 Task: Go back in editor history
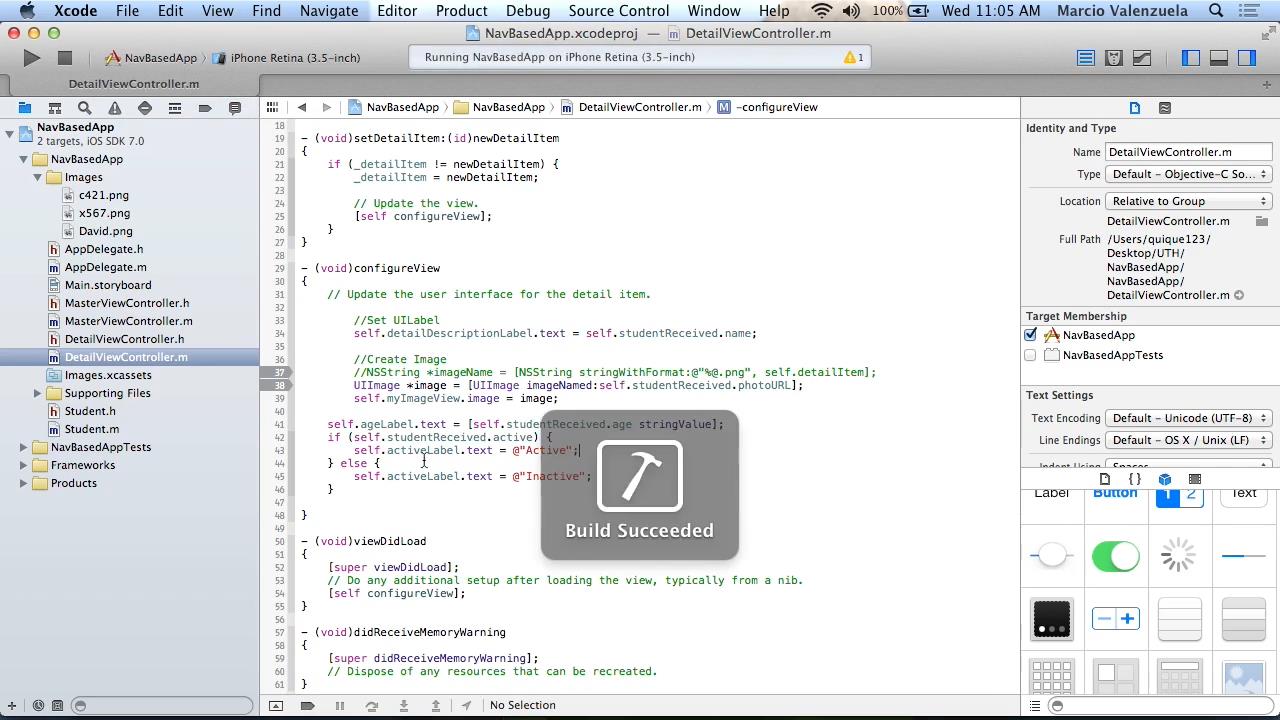point(301,107)
